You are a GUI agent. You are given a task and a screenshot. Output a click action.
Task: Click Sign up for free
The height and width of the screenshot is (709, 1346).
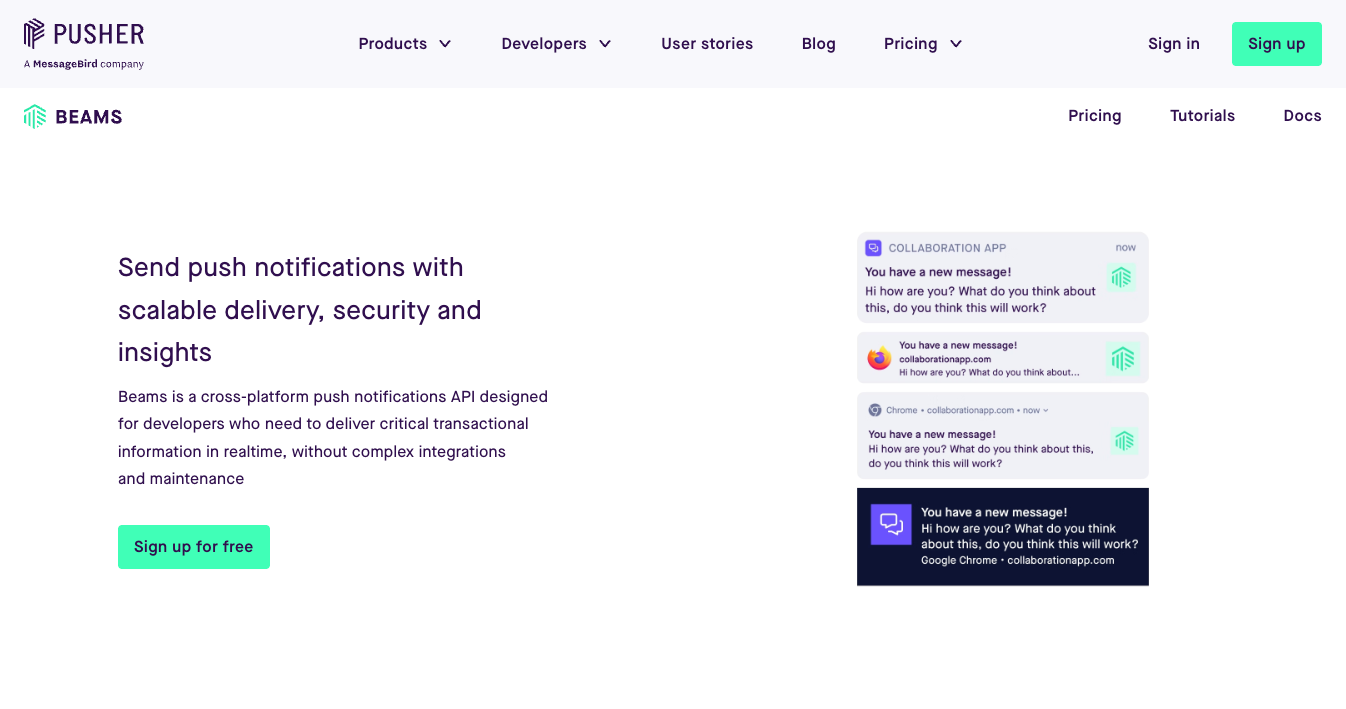pos(193,547)
